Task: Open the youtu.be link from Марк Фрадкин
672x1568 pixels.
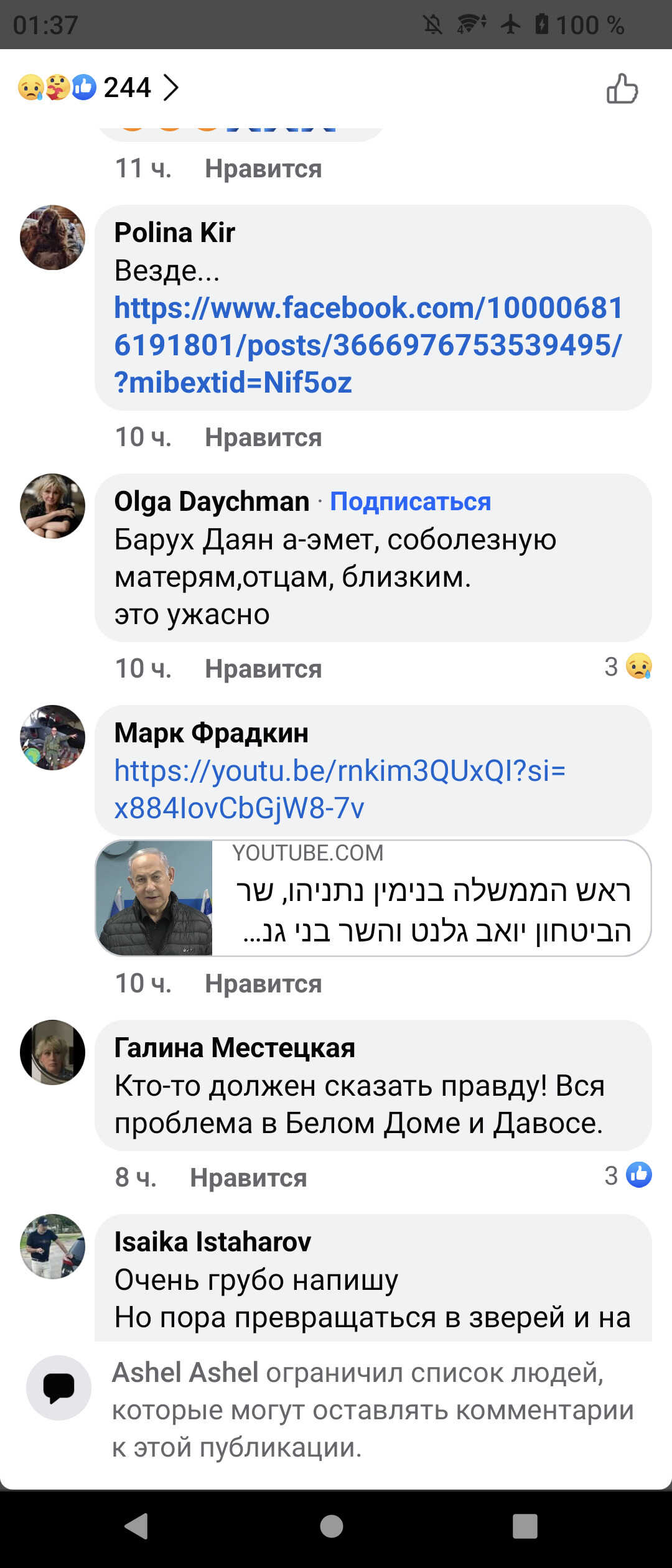Action: [339, 789]
